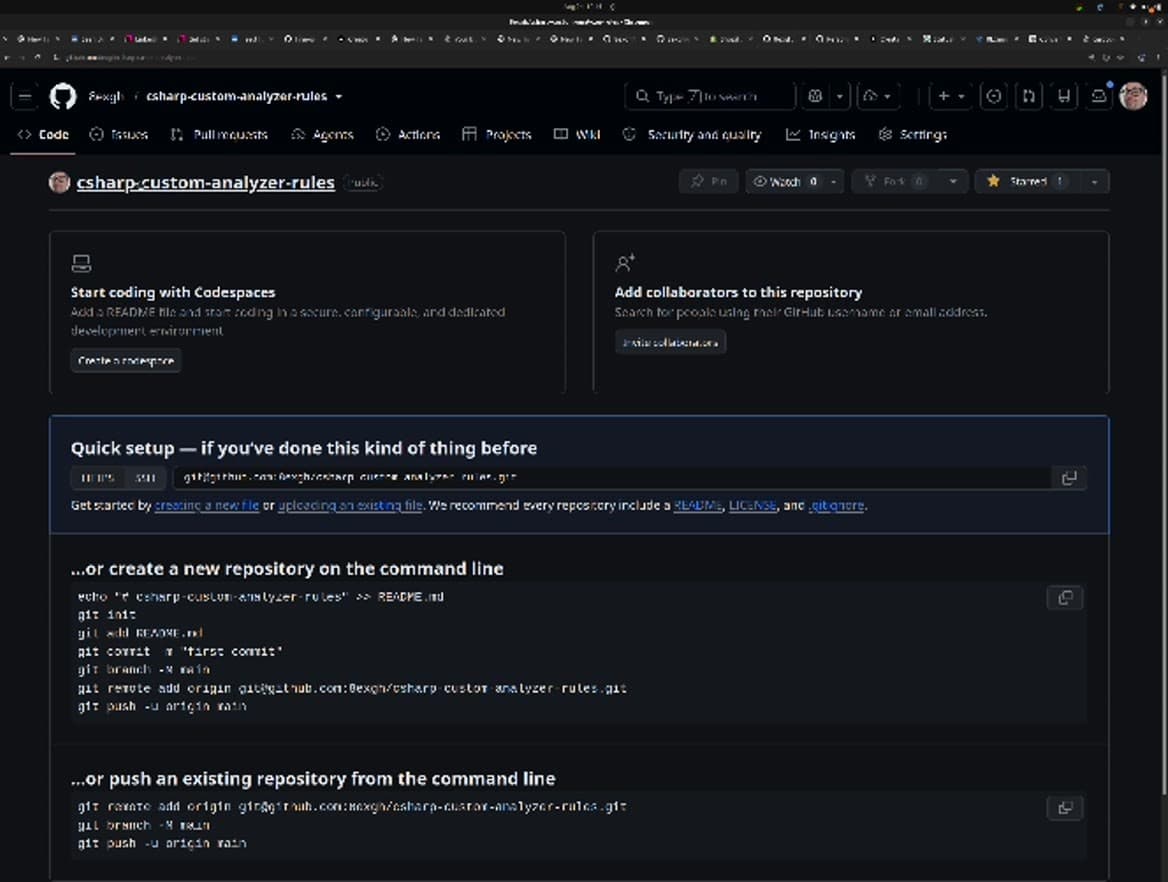This screenshot has height=882, width=1168.
Task: Switch to the Agents tab
Action: tap(322, 135)
